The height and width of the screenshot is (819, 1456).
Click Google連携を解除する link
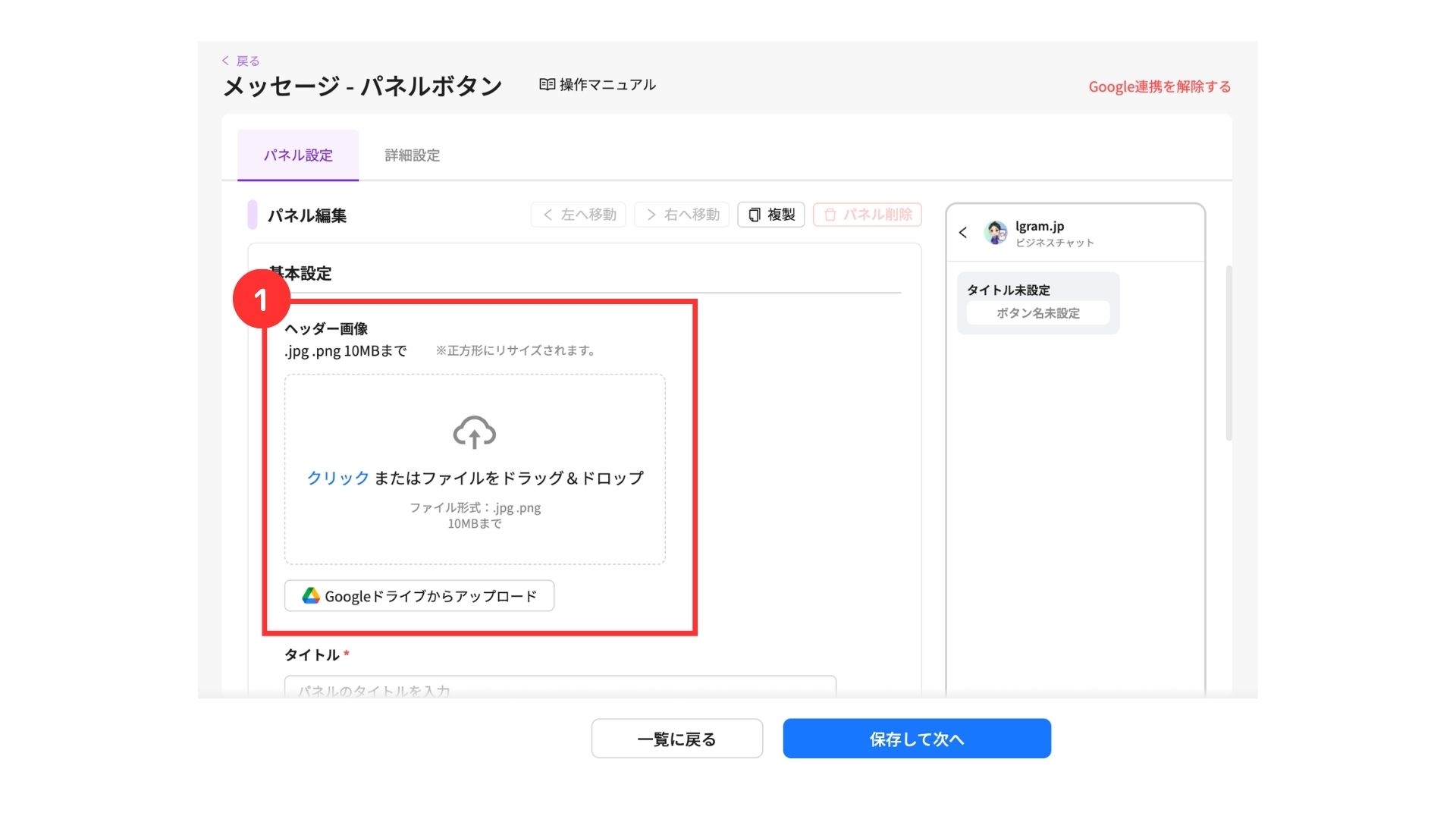click(1159, 86)
